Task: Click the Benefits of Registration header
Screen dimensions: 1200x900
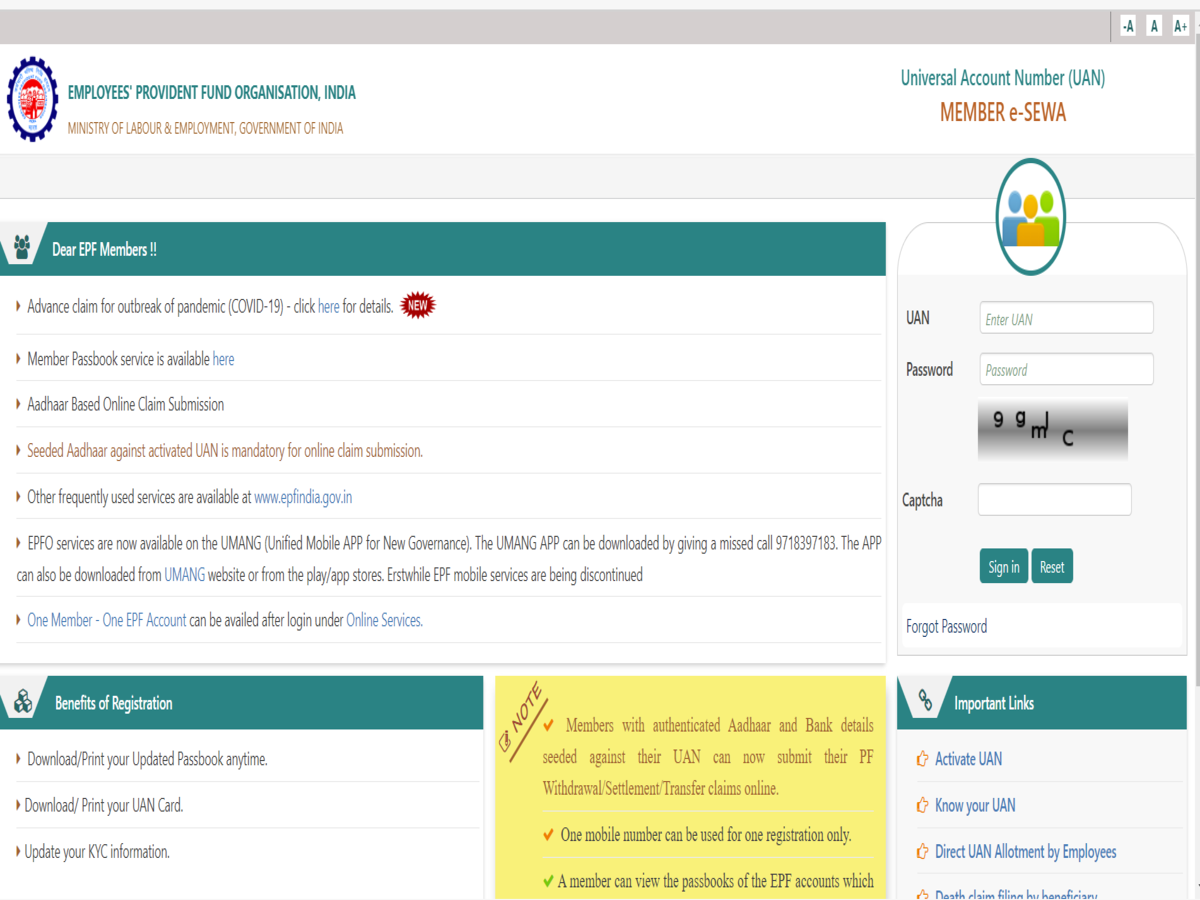Action: [x=114, y=703]
